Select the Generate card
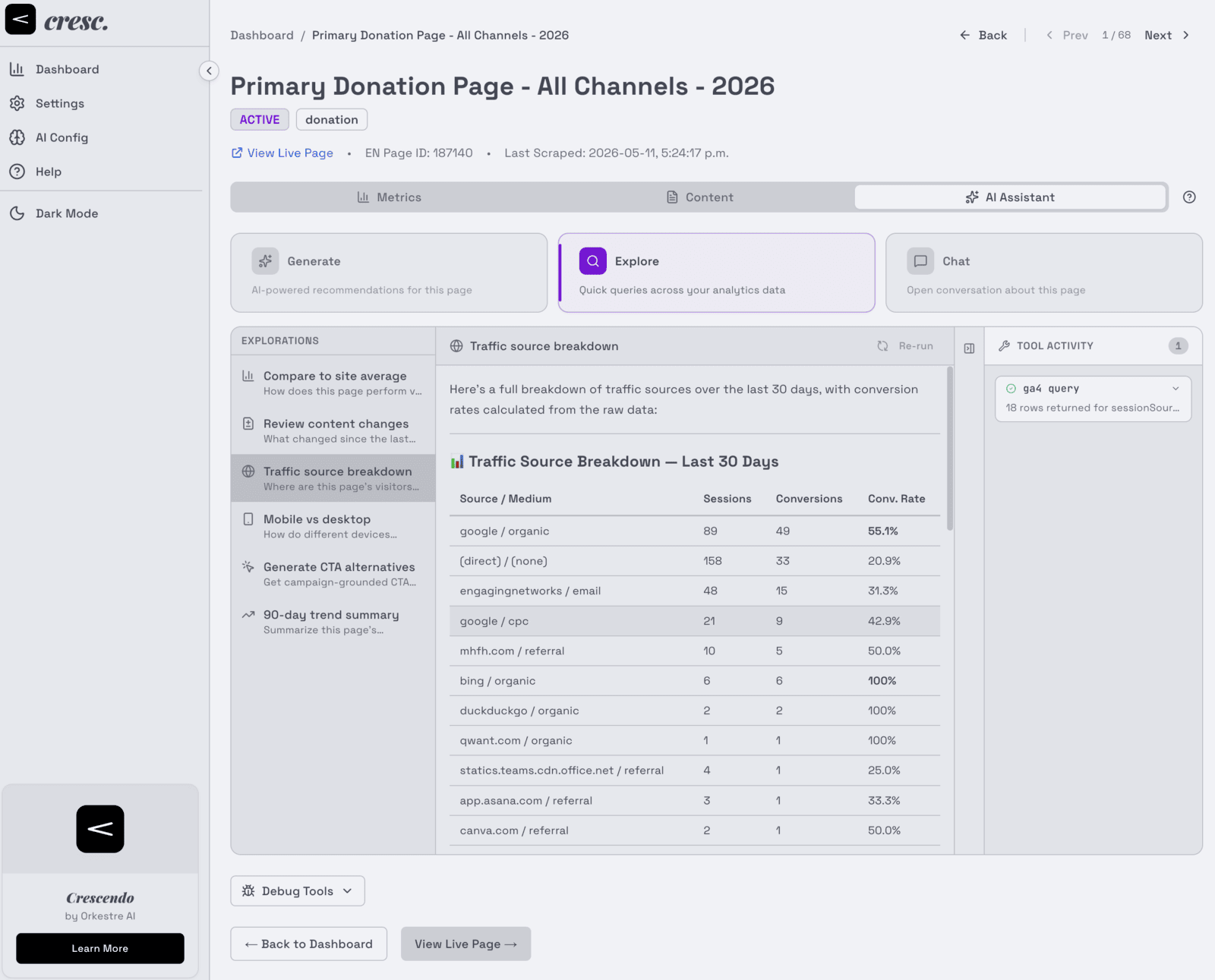The width and height of the screenshot is (1215, 980). click(389, 273)
